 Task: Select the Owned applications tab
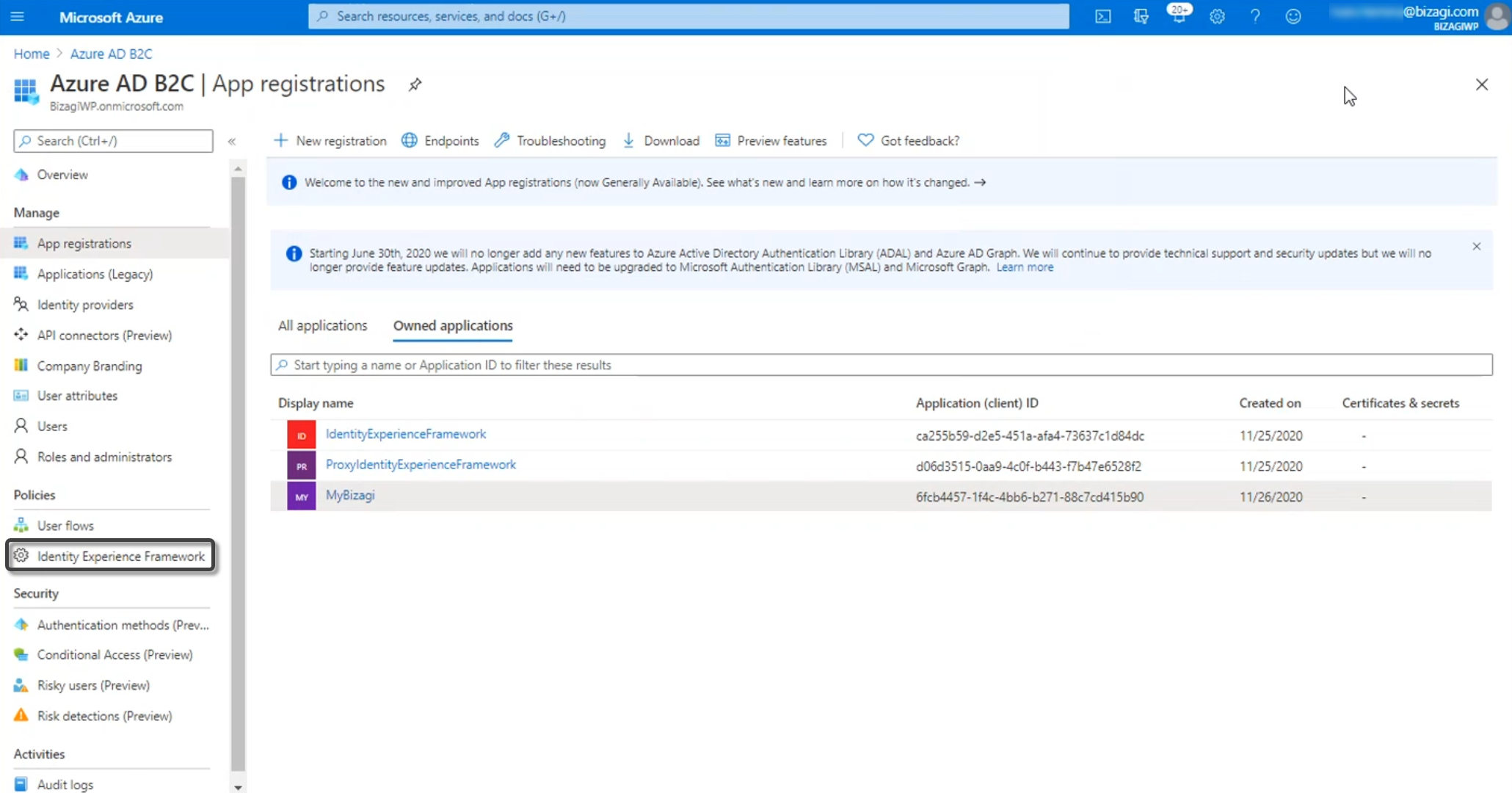point(453,325)
